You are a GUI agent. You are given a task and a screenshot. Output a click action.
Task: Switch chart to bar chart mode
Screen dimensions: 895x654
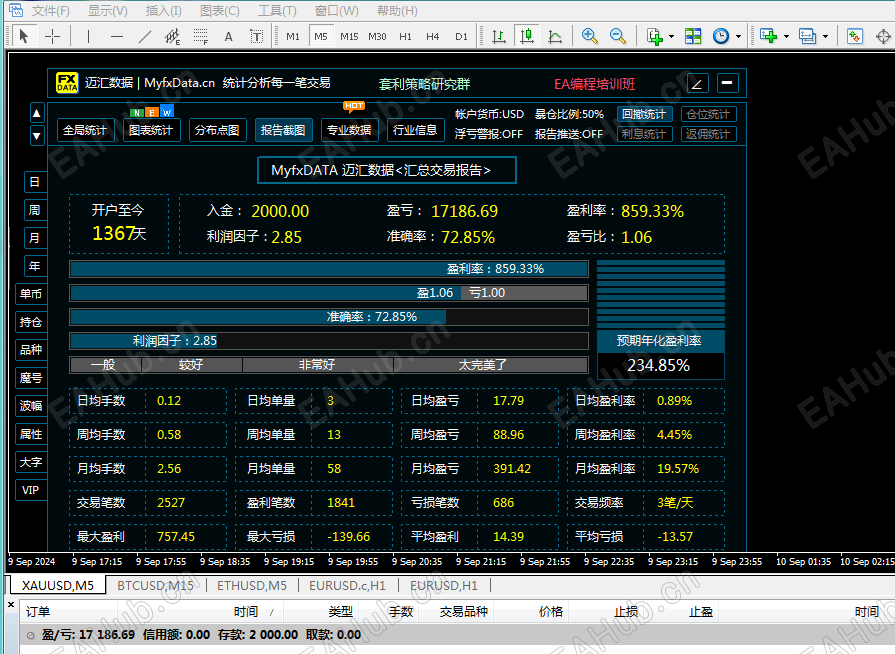pyautogui.click(x=499, y=37)
